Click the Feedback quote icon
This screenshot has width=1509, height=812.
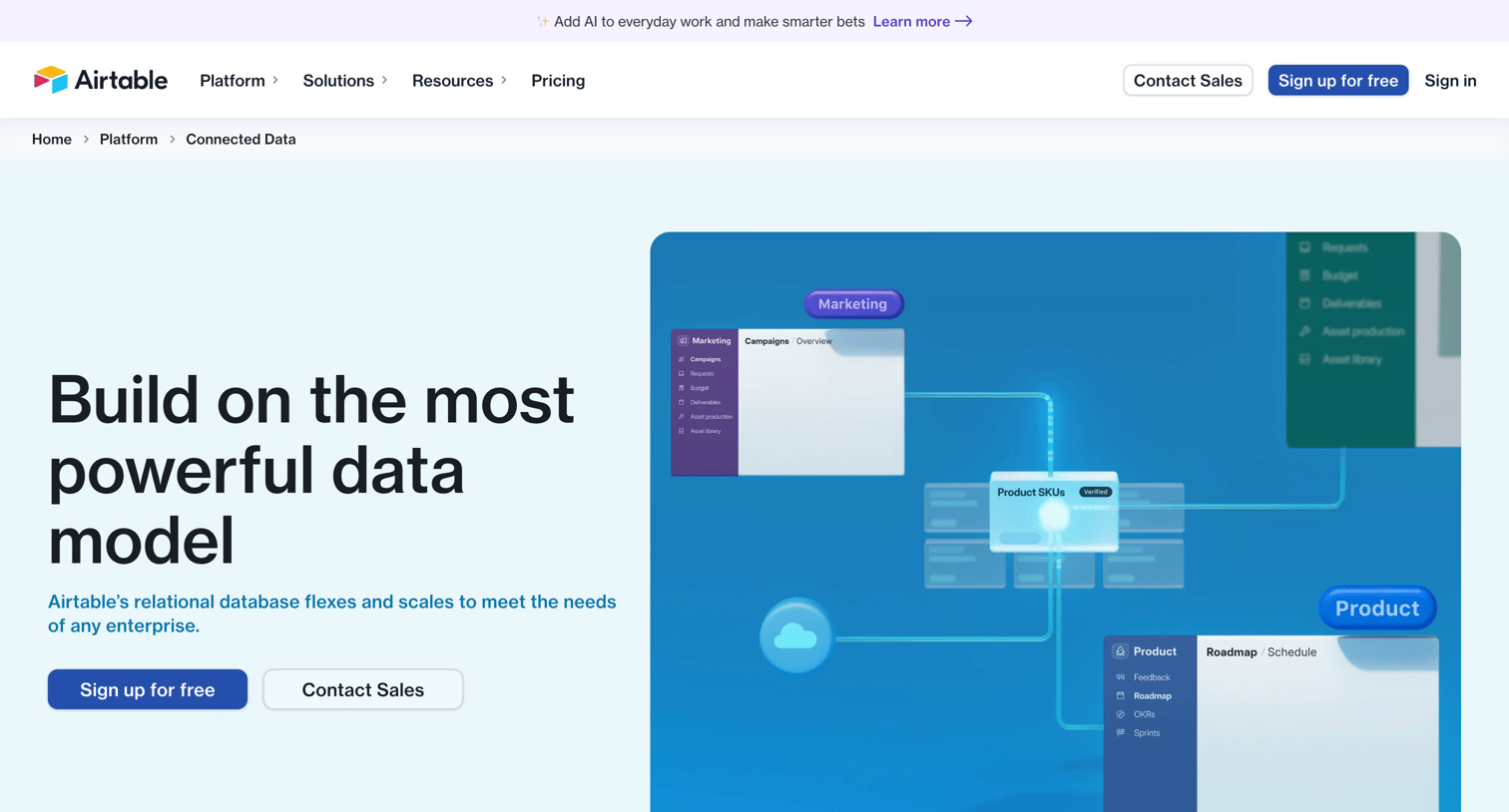[x=1120, y=677]
